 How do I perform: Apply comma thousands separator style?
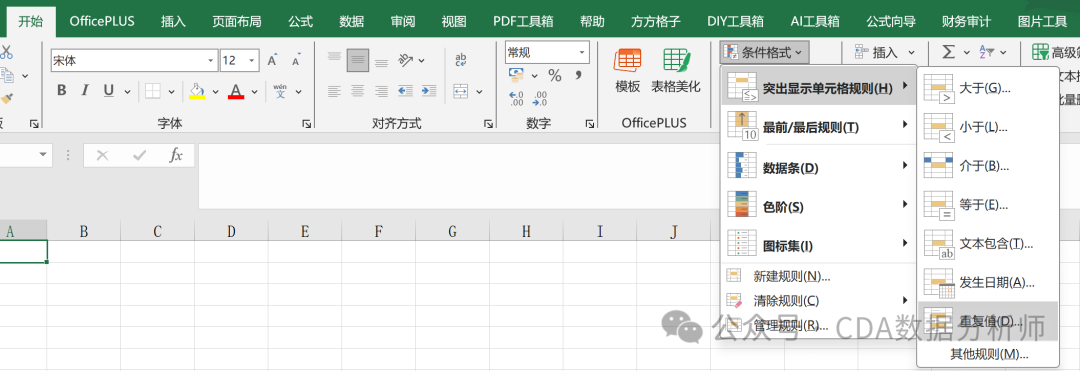click(578, 75)
